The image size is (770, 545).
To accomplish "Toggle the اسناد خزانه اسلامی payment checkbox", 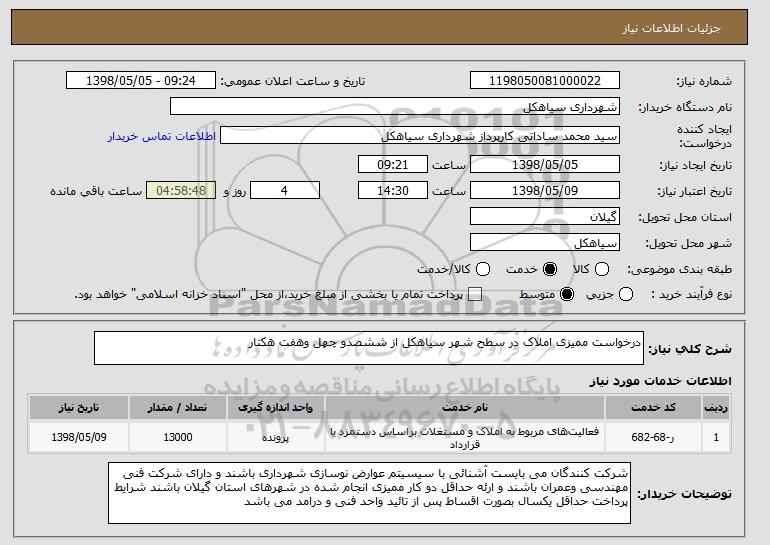I will (475, 295).
